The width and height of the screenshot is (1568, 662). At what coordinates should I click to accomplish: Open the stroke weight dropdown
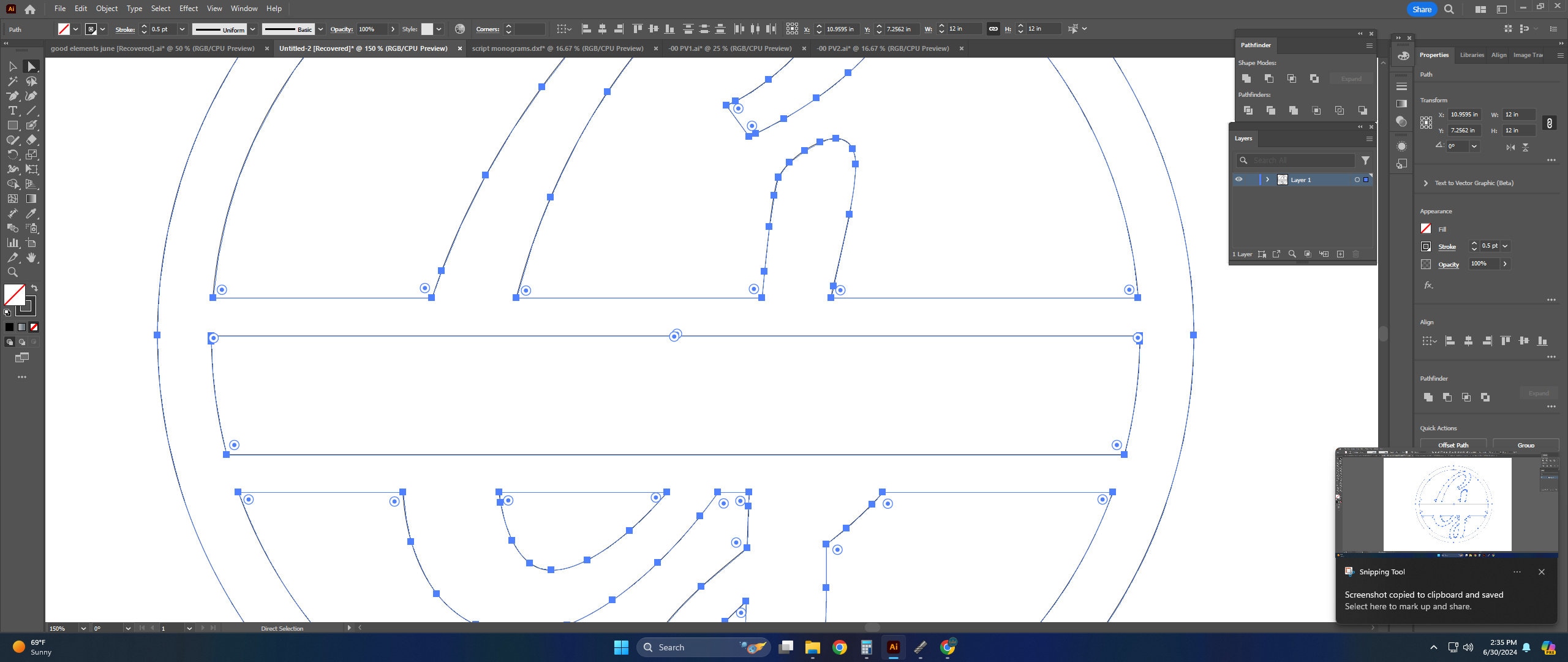pos(181,29)
